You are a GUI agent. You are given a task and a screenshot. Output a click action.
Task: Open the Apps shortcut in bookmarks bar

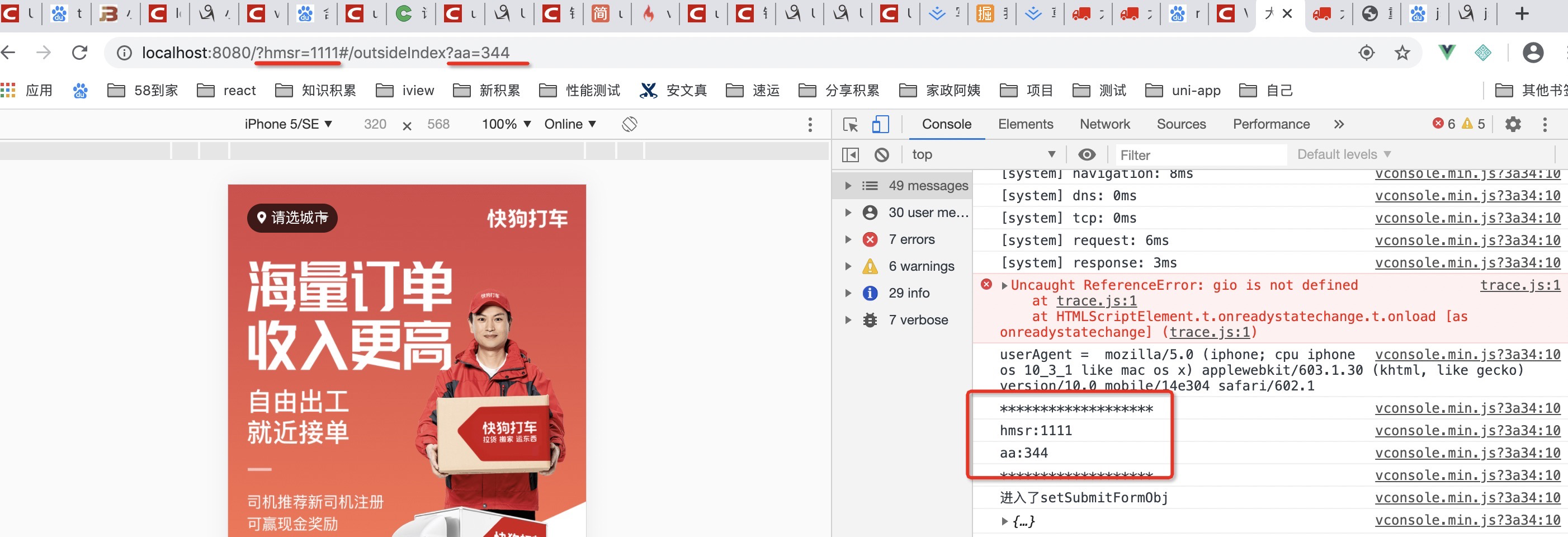27,91
